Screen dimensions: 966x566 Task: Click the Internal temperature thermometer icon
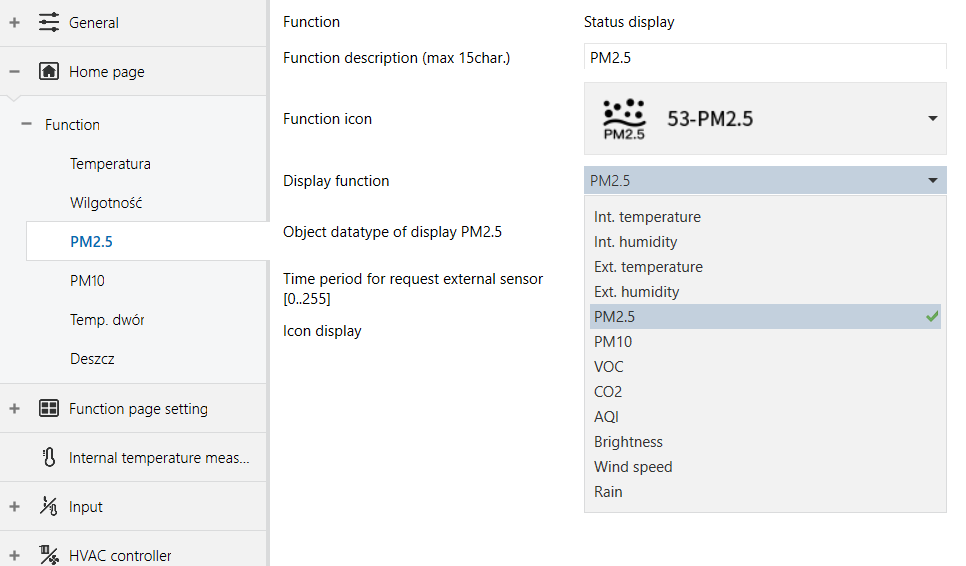(x=49, y=458)
